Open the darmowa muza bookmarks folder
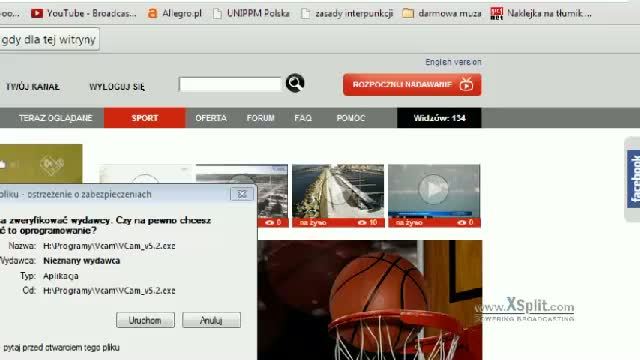 pyautogui.click(x=442, y=13)
